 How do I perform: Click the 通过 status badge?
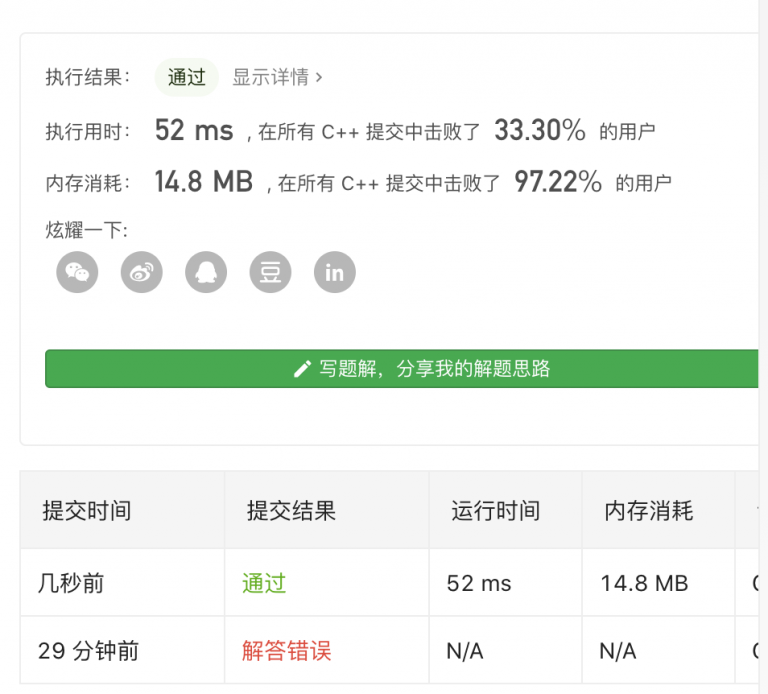[186, 77]
